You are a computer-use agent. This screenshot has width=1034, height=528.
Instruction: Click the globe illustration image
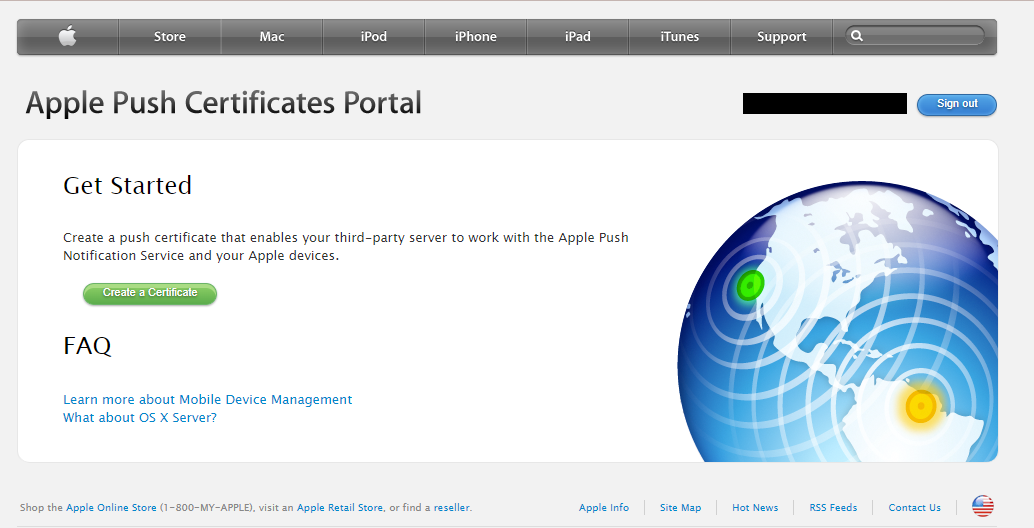pyautogui.click(x=837, y=321)
